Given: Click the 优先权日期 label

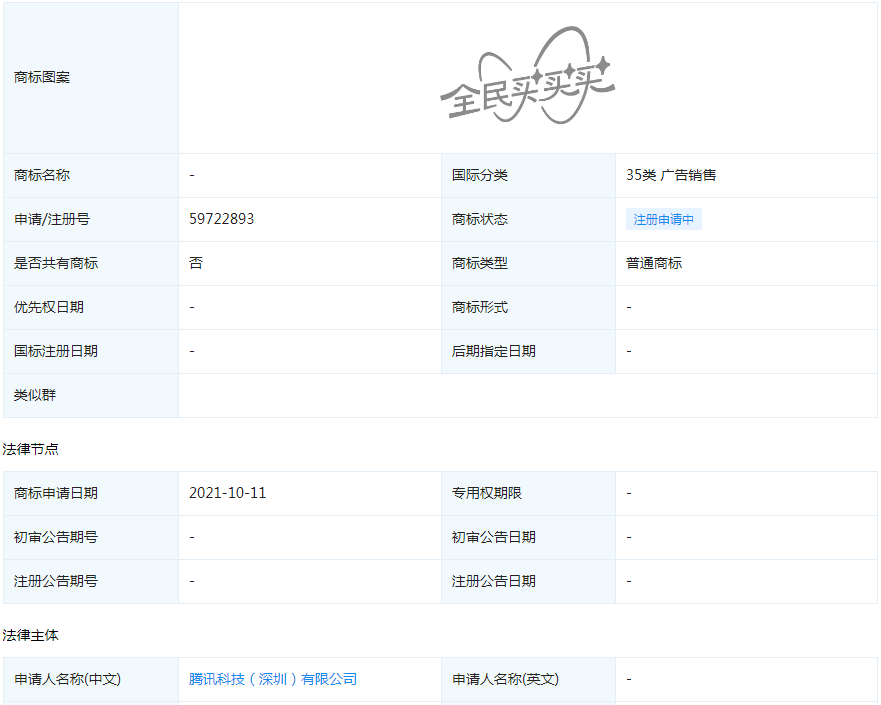Looking at the screenshot, I should [49, 307].
